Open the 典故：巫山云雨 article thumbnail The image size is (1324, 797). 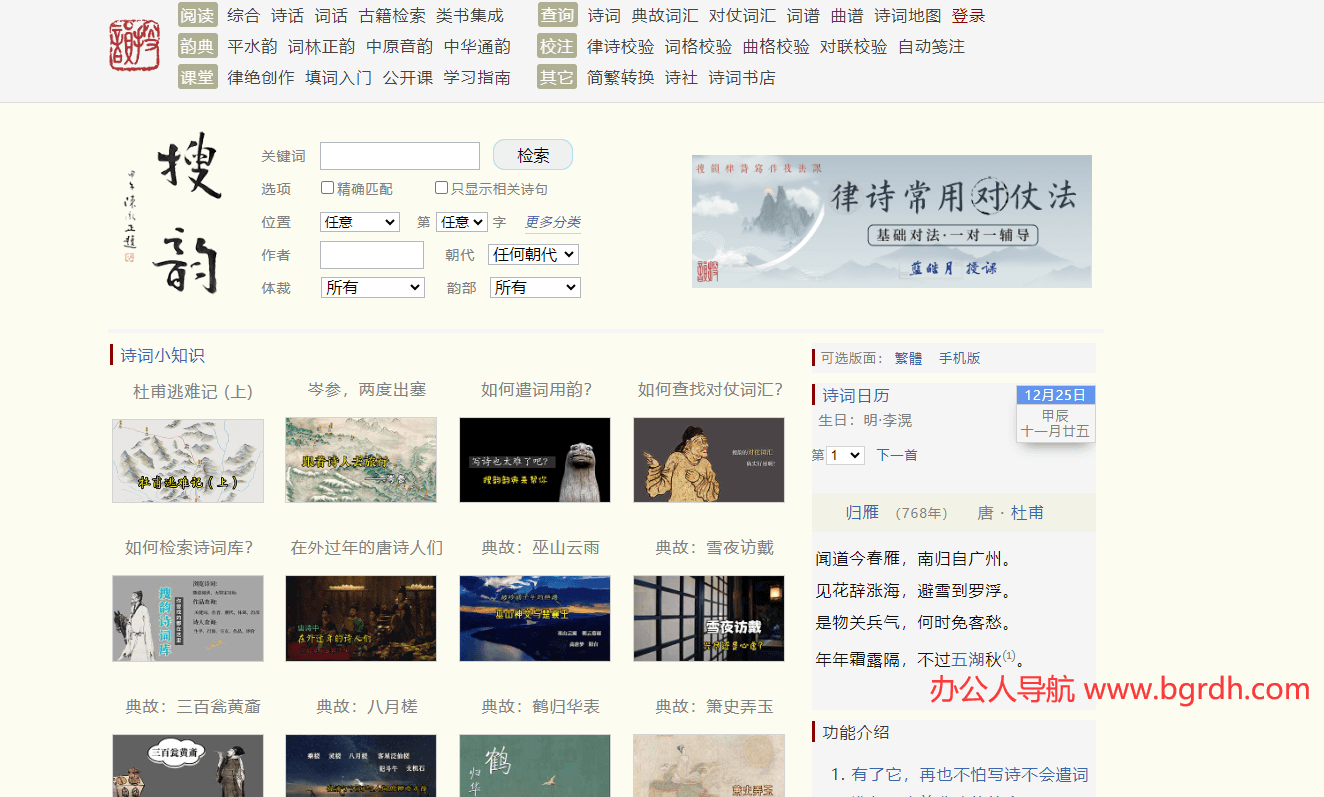(535, 618)
